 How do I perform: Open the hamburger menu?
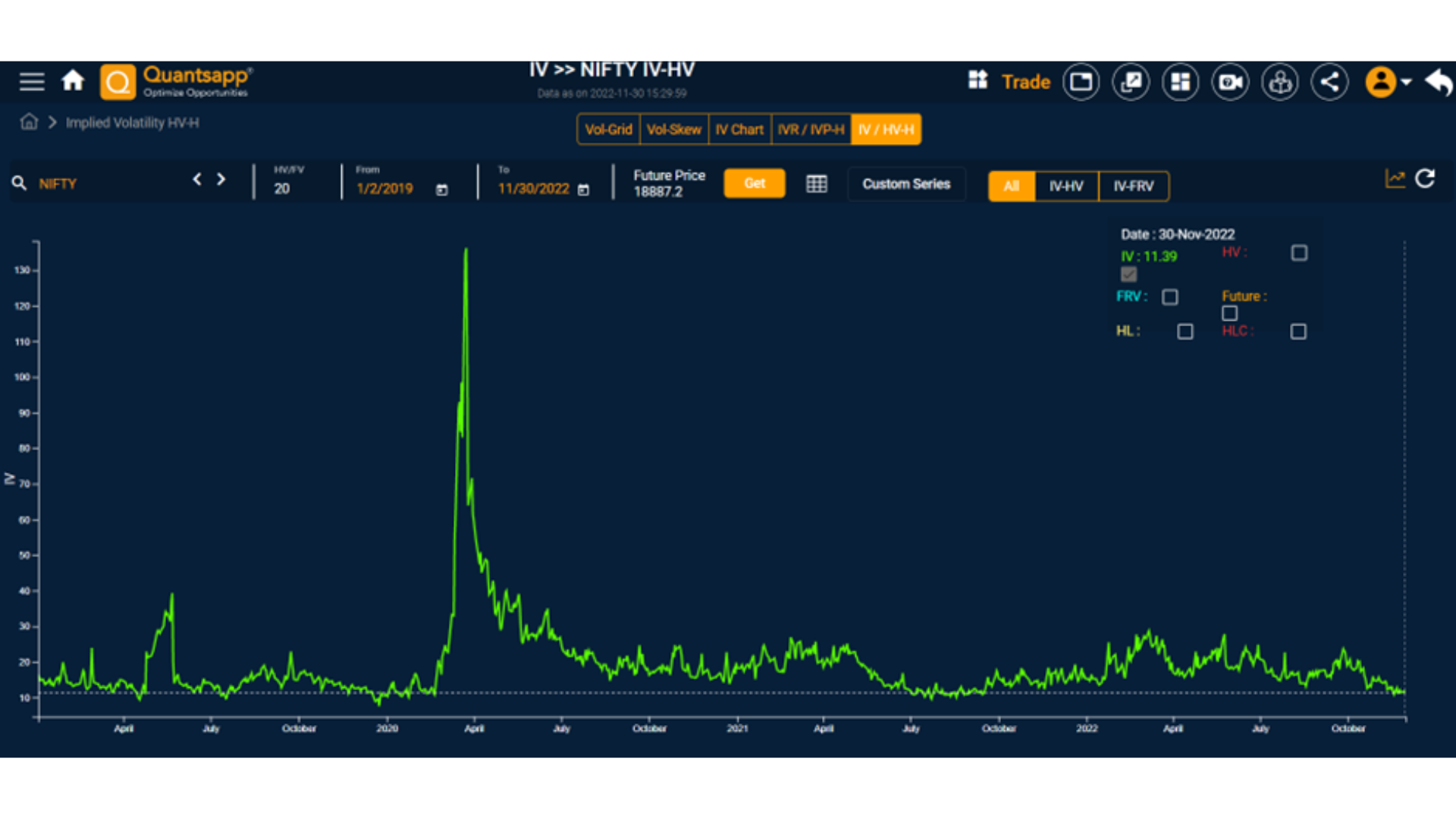coord(32,81)
